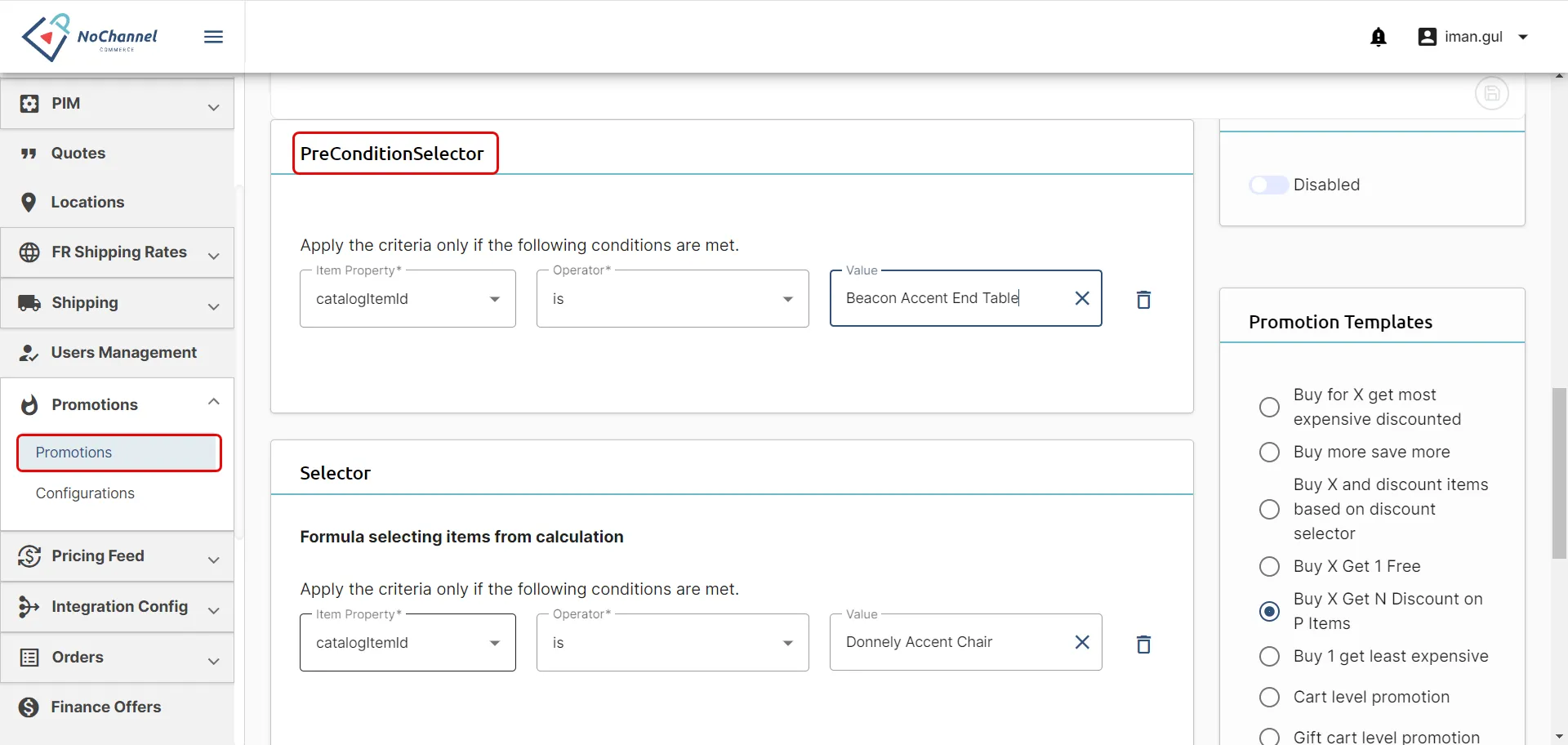Click the save icon at top right
The width and height of the screenshot is (1568, 745).
click(x=1492, y=93)
